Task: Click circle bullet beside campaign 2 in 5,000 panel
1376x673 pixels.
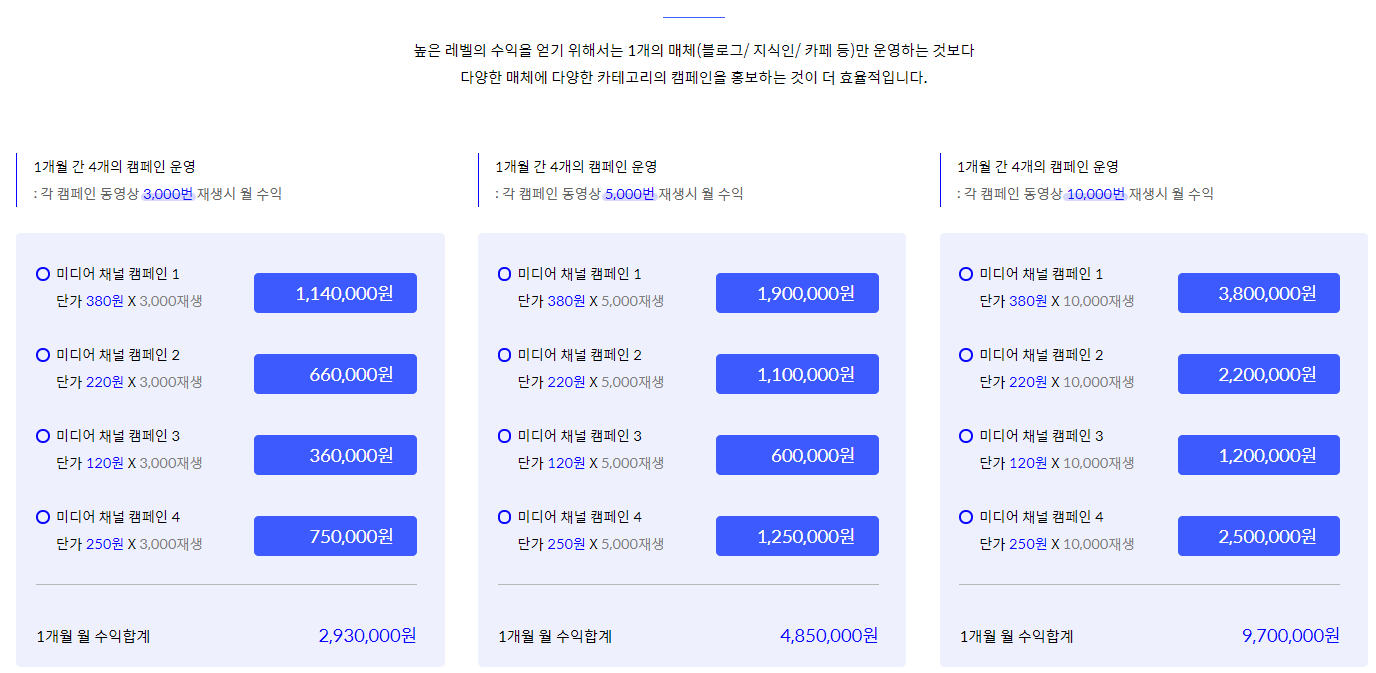Action: tap(504, 355)
